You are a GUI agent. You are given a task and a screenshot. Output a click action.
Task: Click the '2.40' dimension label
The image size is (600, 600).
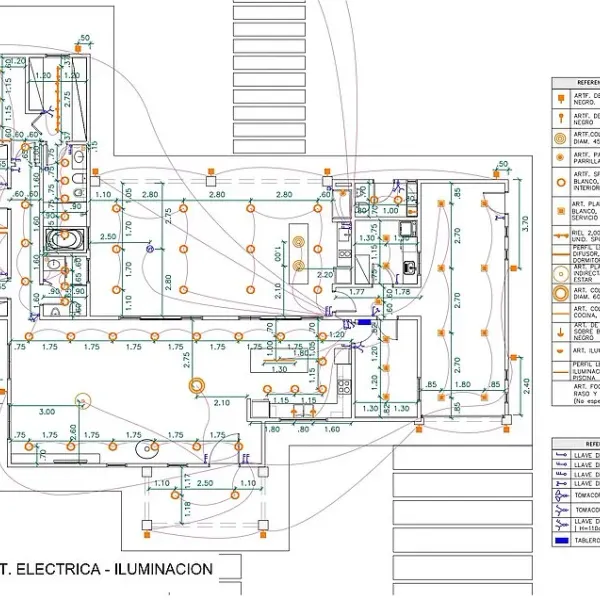(x=527, y=386)
